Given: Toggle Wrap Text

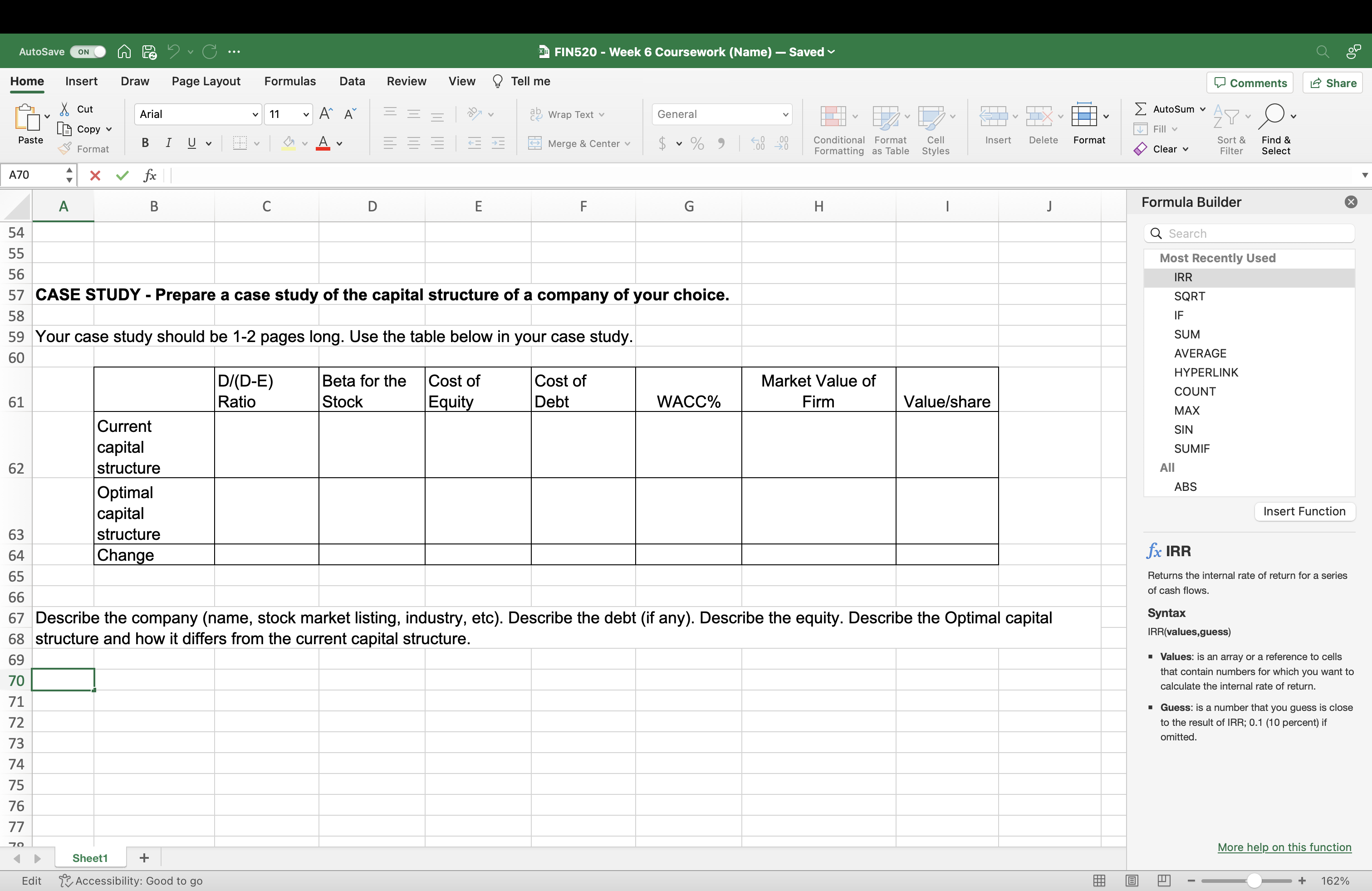Looking at the screenshot, I should coord(567,114).
